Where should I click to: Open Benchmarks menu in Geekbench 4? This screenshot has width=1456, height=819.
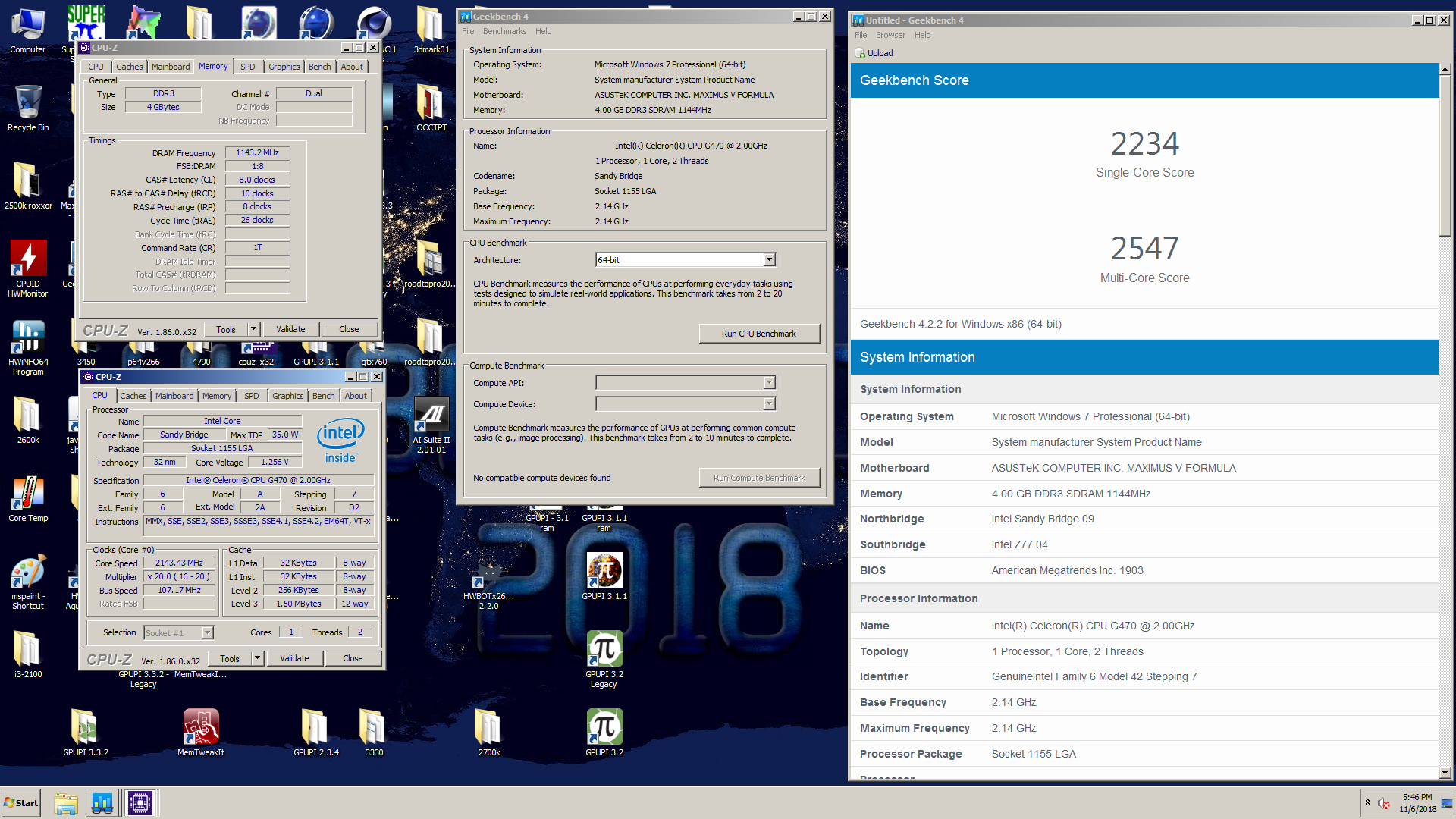point(504,31)
